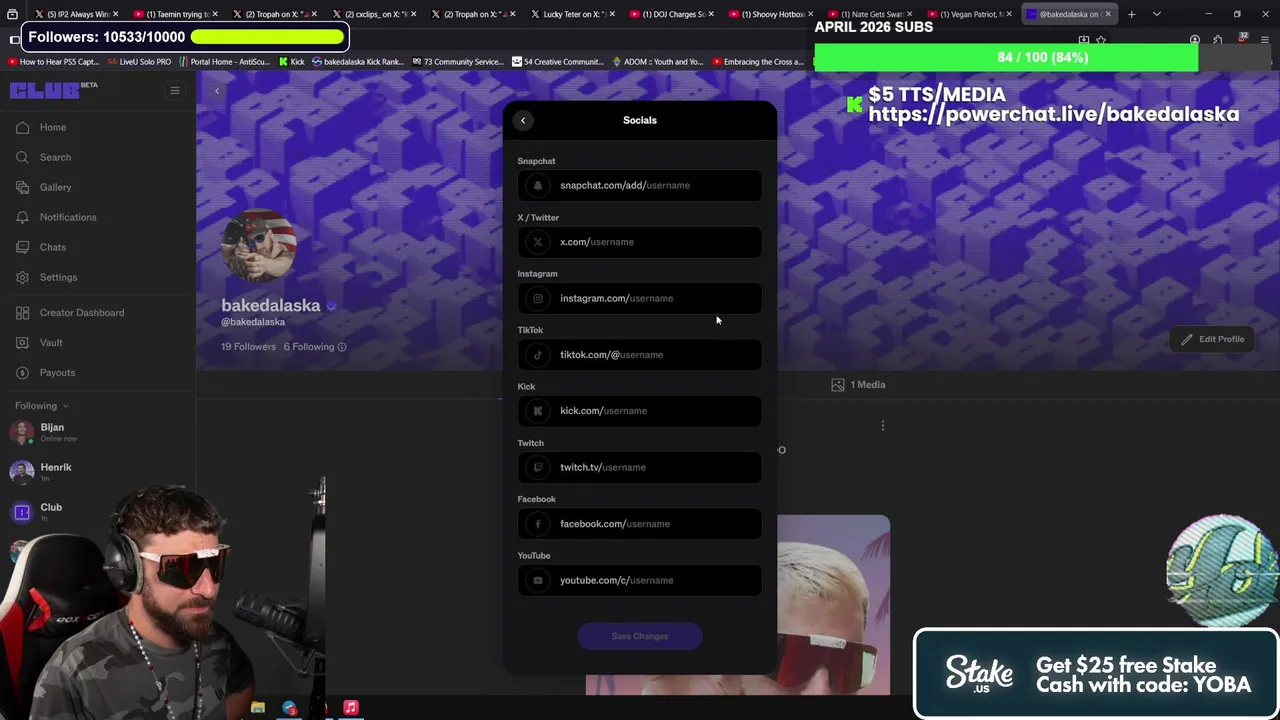Click the back chevron on profile banner
The width and height of the screenshot is (1280, 720).
coord(217,91)
